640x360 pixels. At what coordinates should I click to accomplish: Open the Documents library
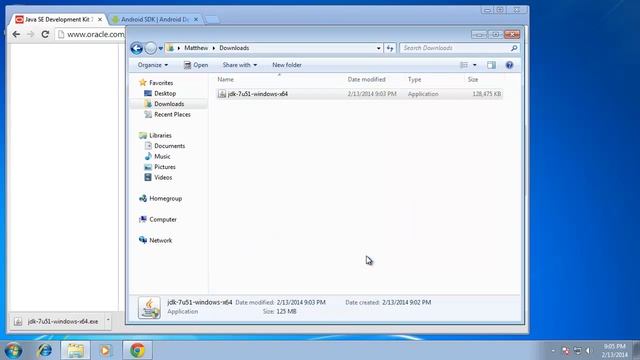[x=169, y=146]
